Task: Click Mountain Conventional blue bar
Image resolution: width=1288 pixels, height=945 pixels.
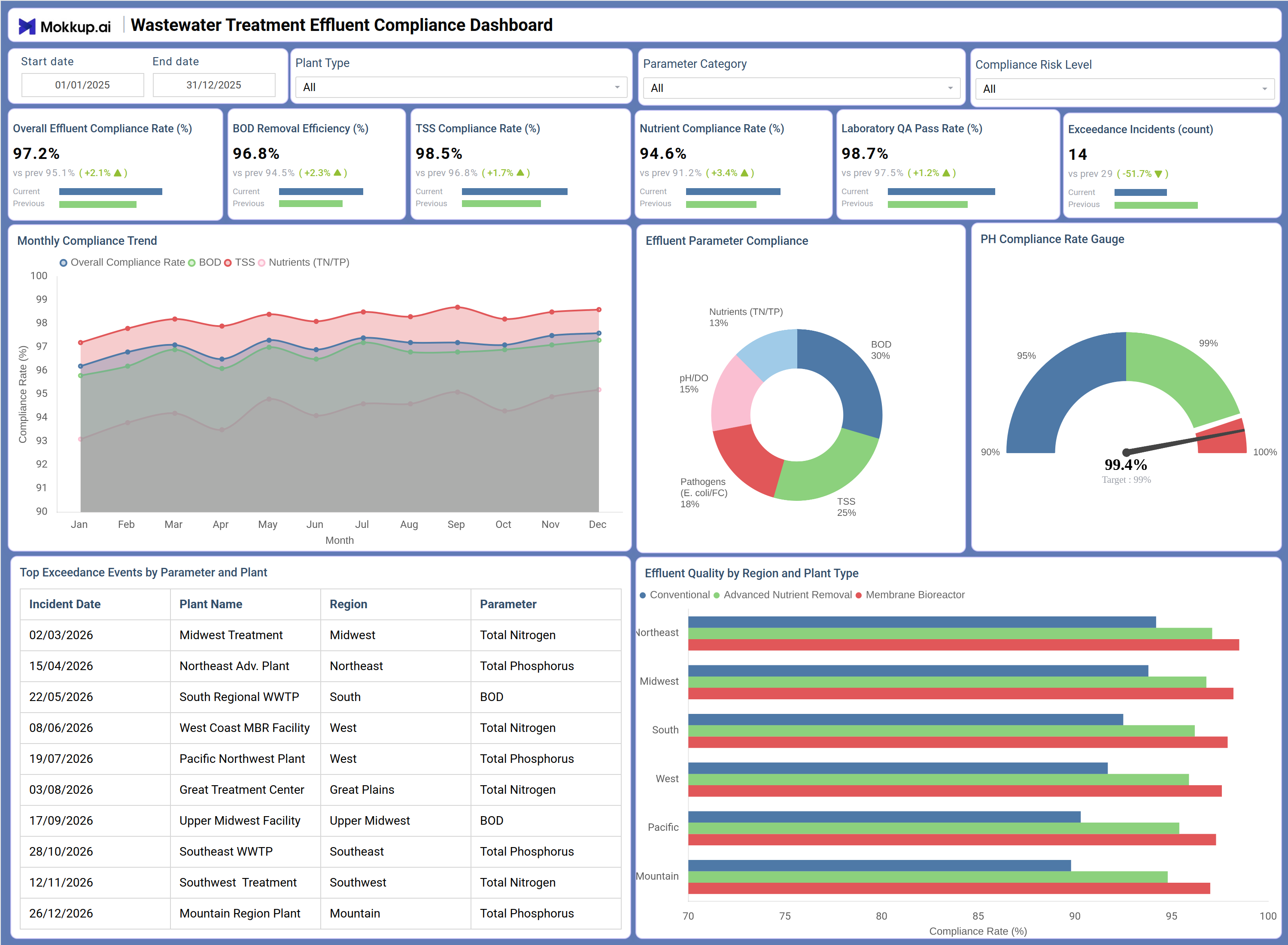Action: [x=879, y=866]
